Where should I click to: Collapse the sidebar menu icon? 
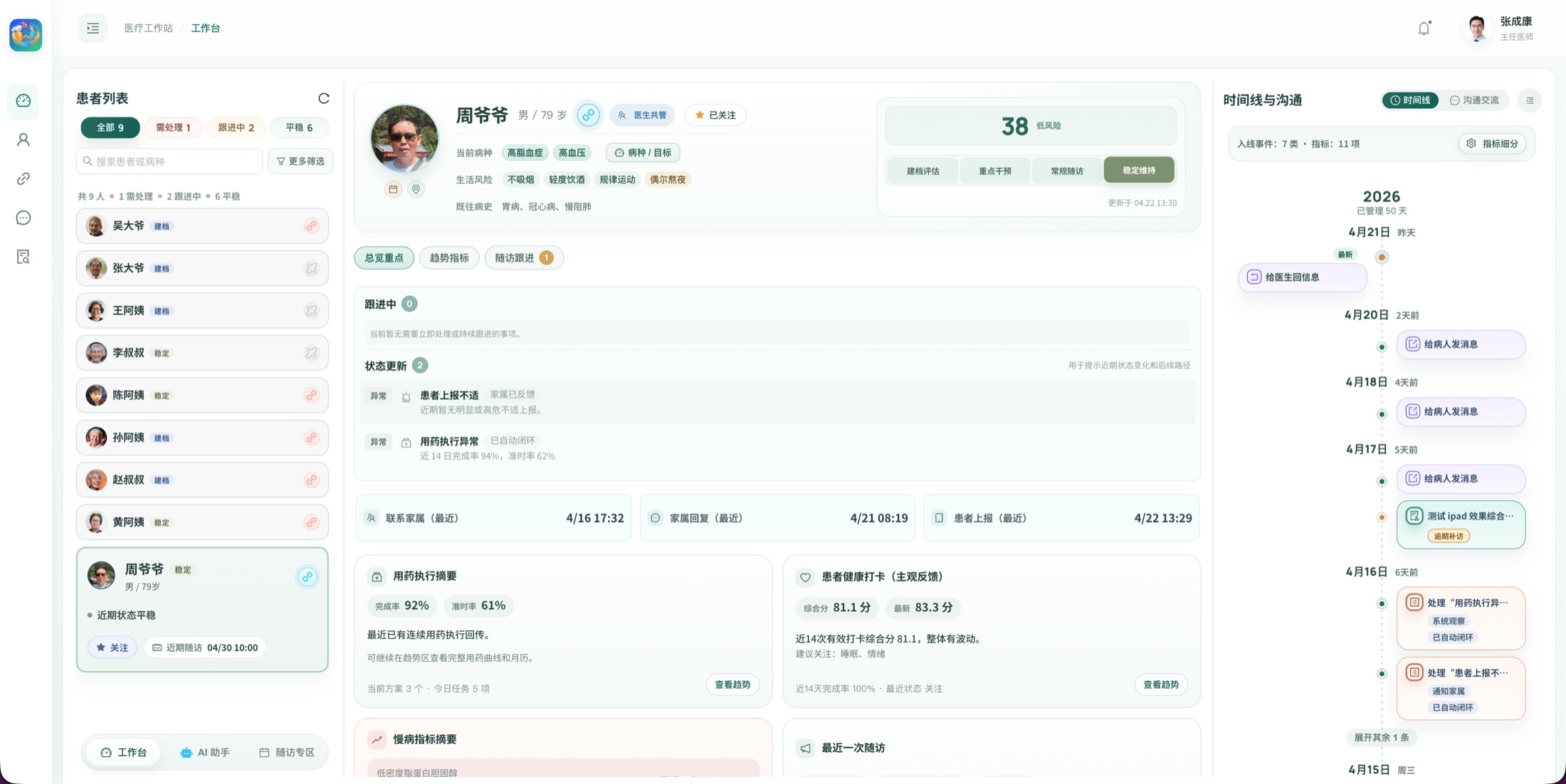93,28
